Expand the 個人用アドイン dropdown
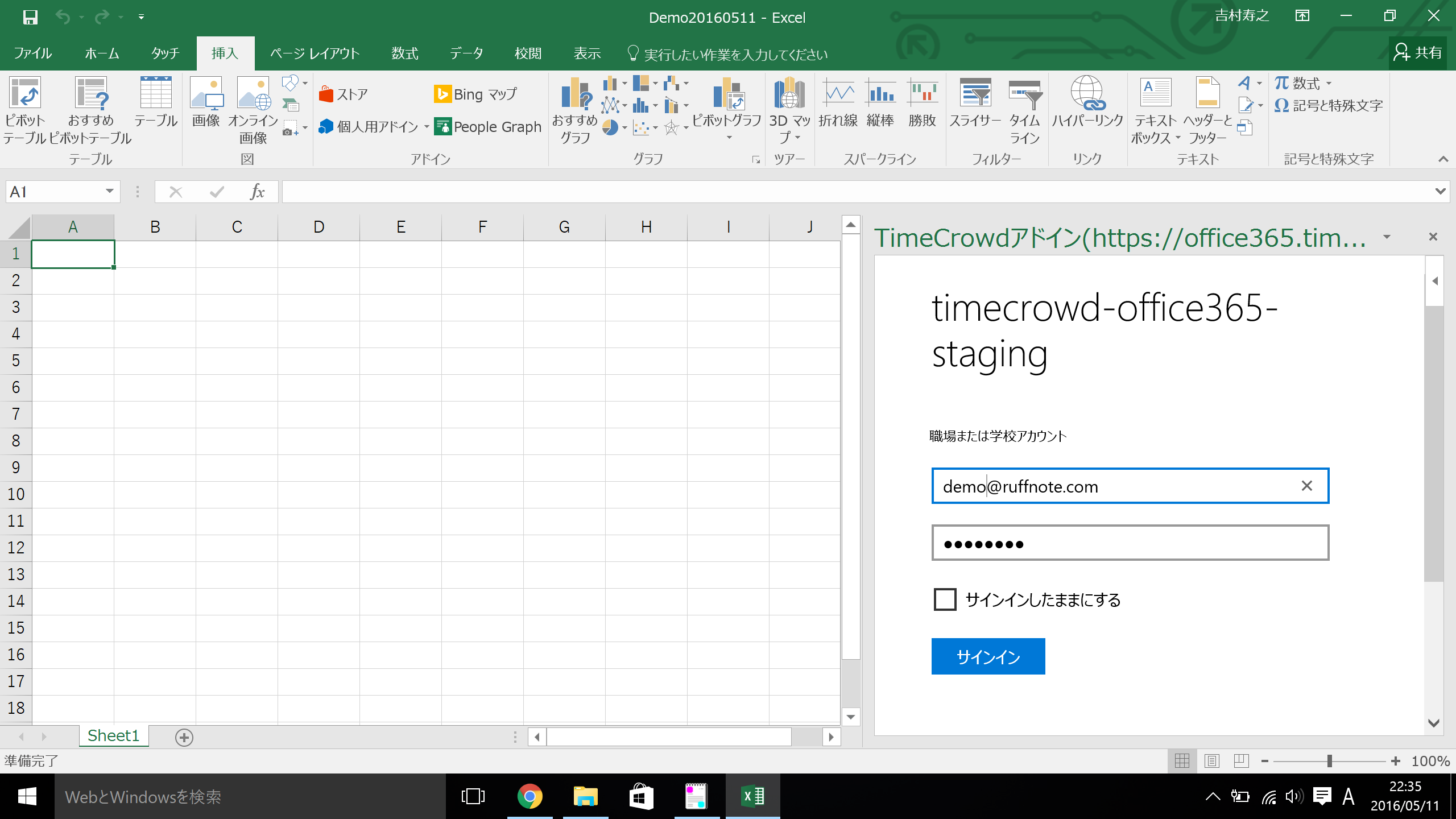This screenshot has height=819, width=1456. click(x=427, y=127)
